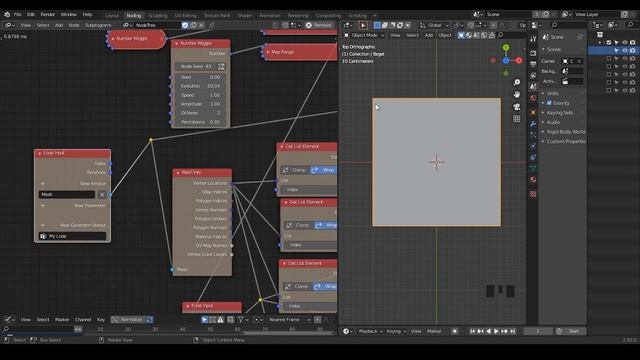The width and height of the screenshot is (640, 360).
Task: Clear the Camera field with X
Action: [580, 61]
